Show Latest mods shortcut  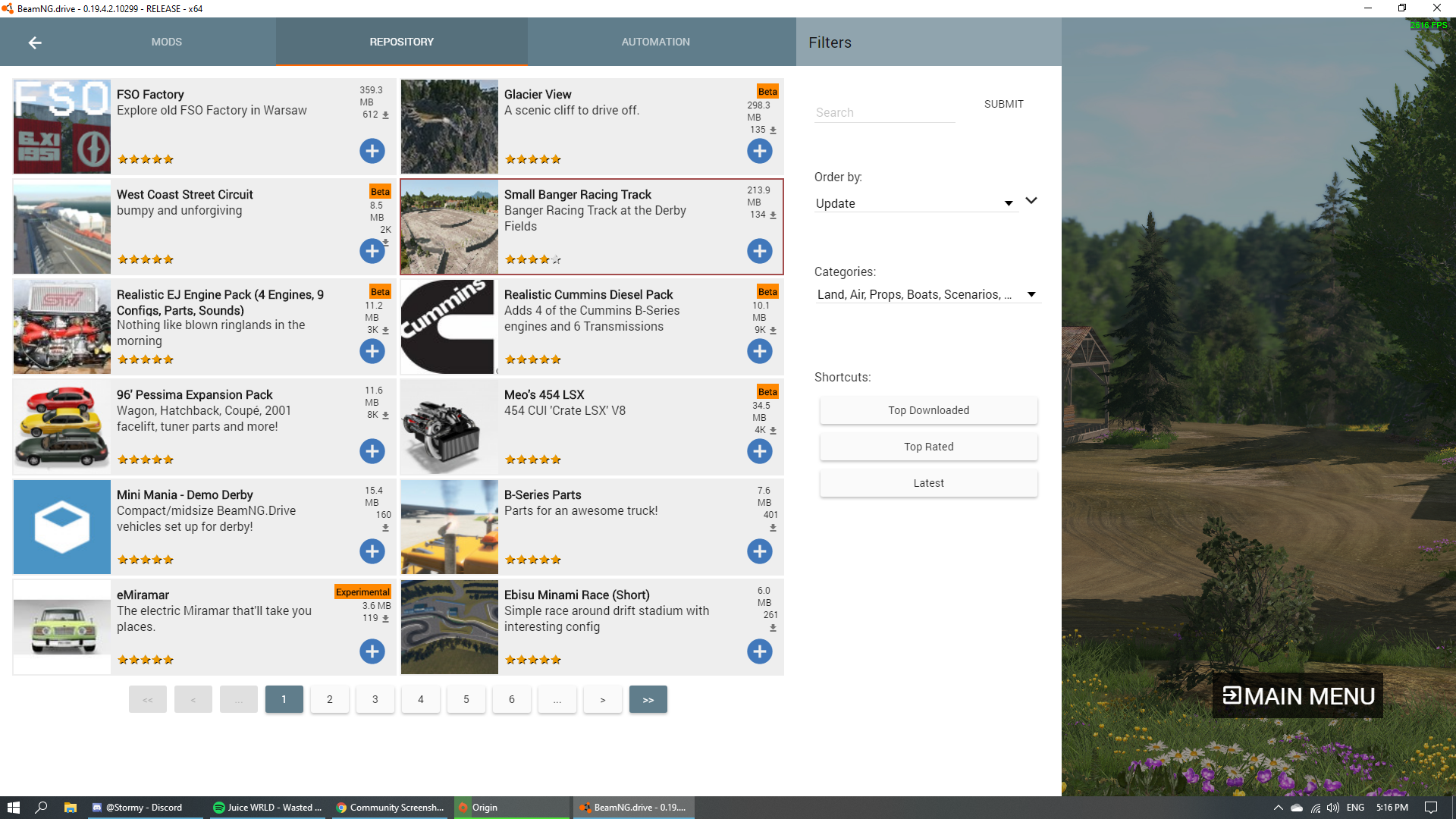pos(928,483)
